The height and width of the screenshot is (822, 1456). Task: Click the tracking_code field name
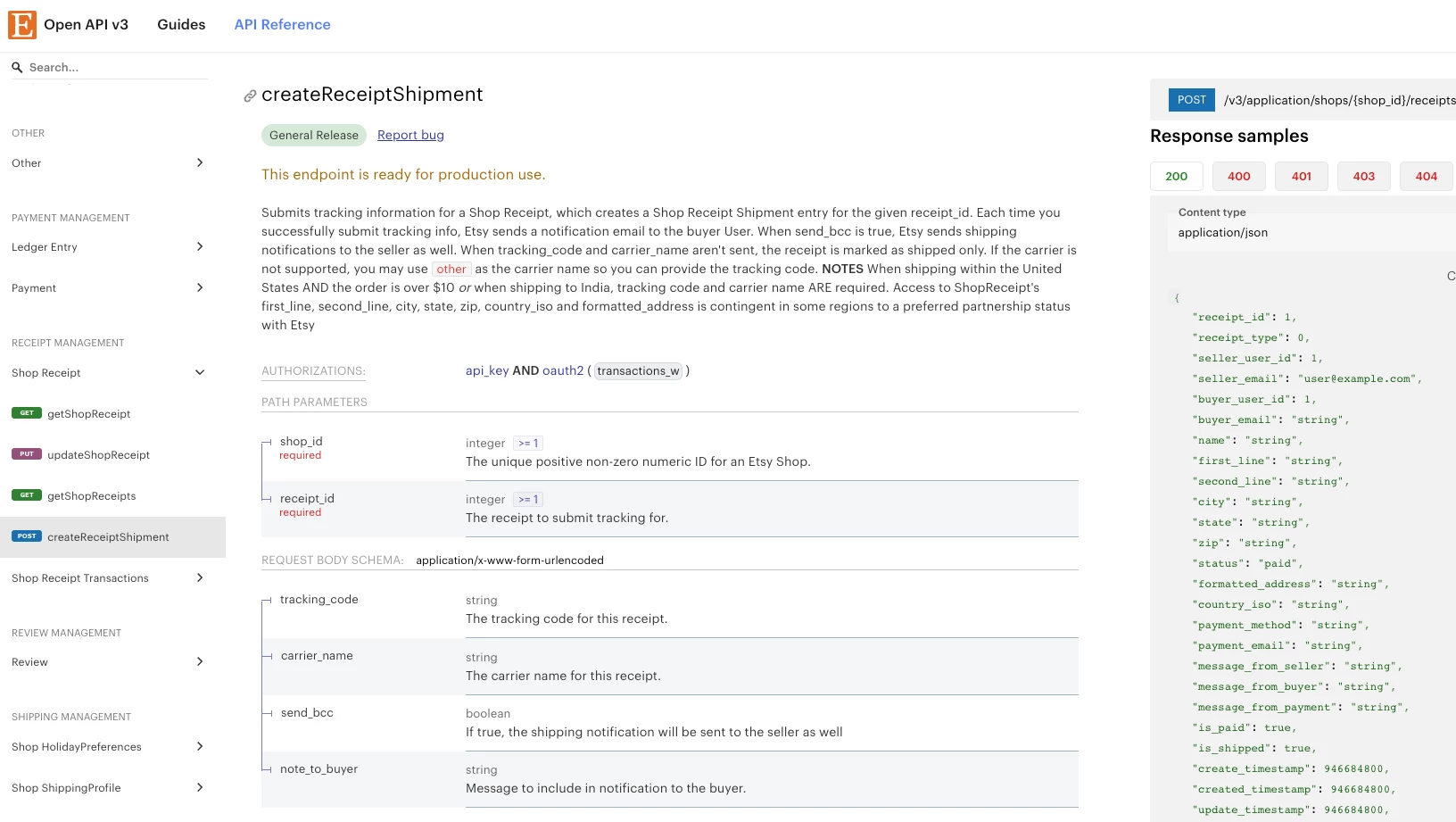click(319, 599)
